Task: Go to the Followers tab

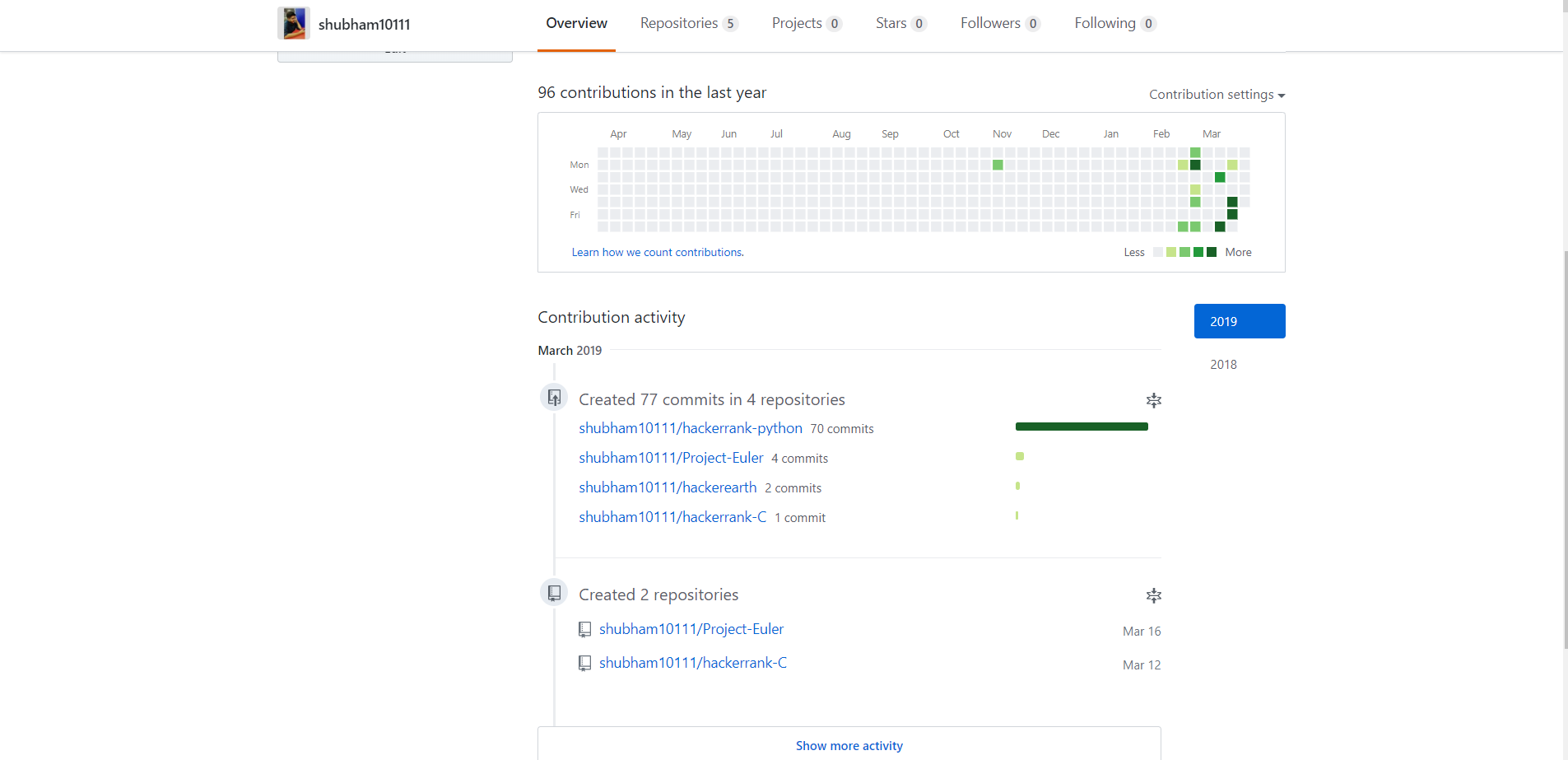Action: tap(999, 24)
